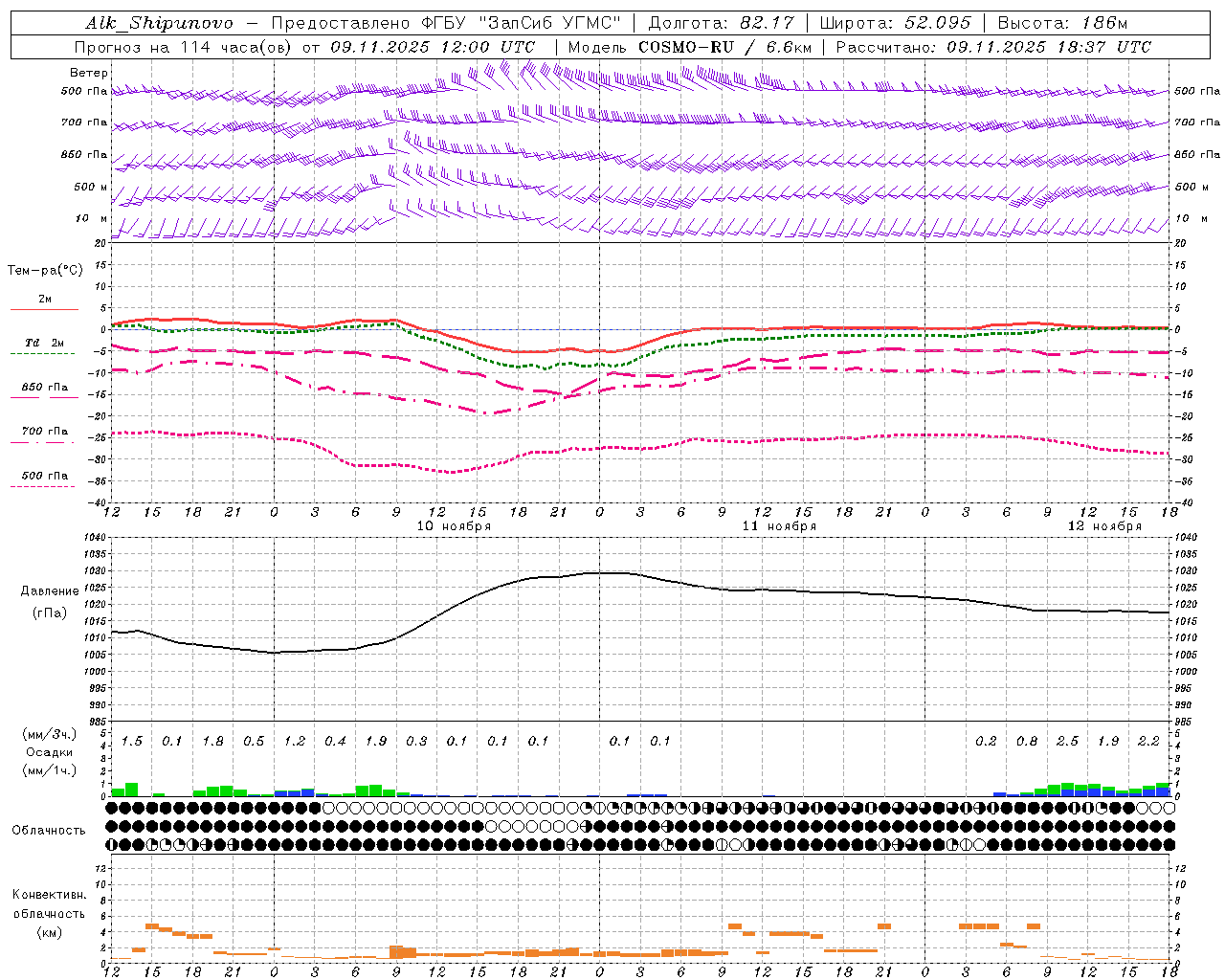This screenshot has height=980, width=1225.
Task: Click the 2.2 precipitation total value
Action: click(x=1148, y=741)
